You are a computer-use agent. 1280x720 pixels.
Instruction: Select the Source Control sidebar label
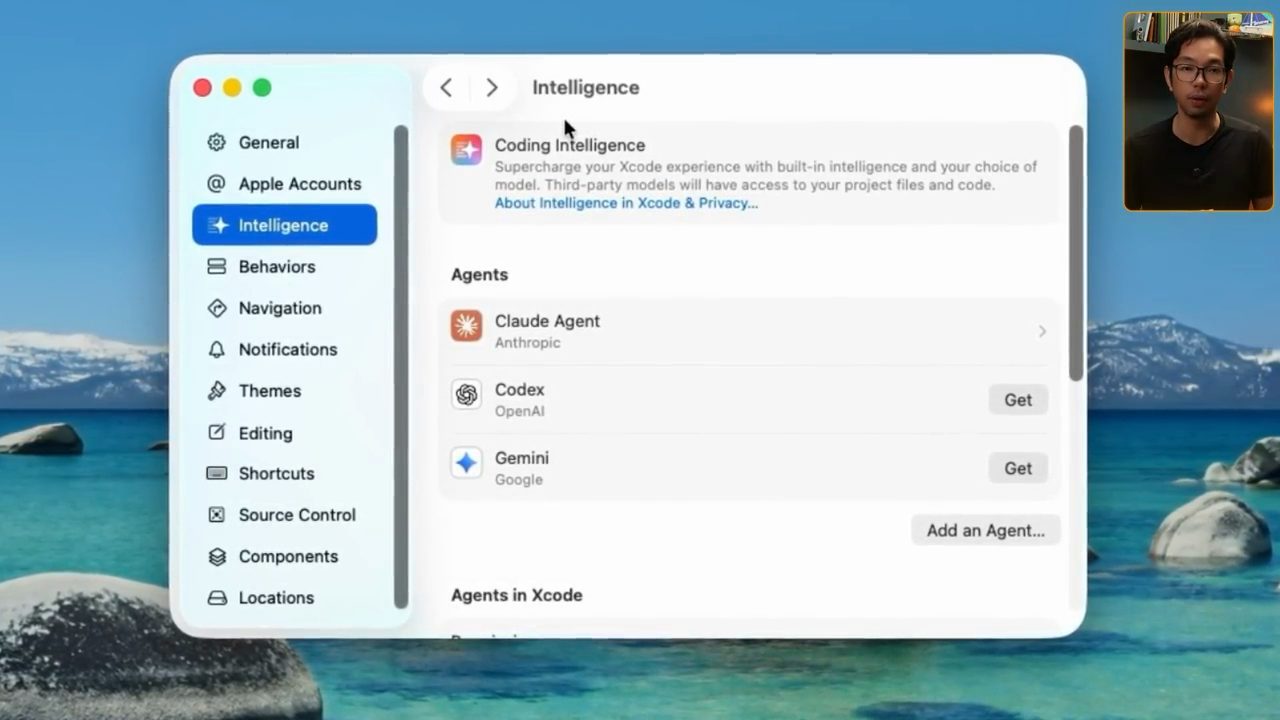297,515
